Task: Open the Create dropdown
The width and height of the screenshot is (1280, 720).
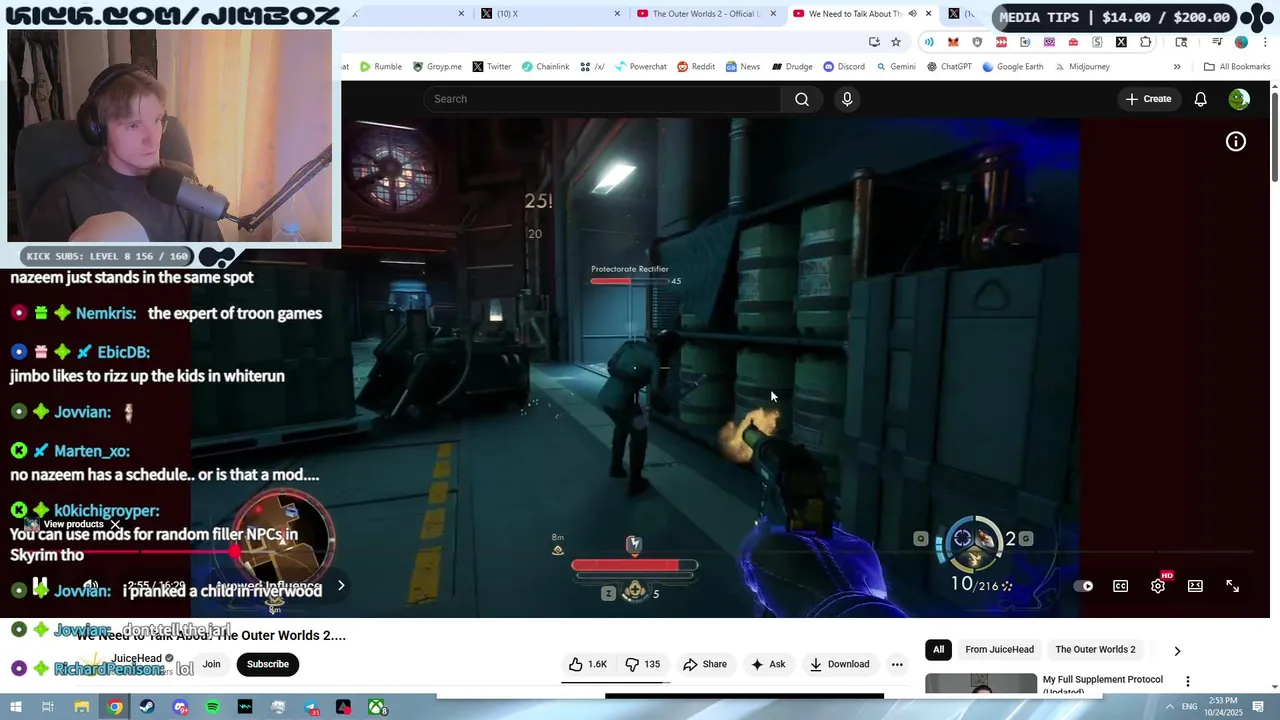Action: point(1148,99)
